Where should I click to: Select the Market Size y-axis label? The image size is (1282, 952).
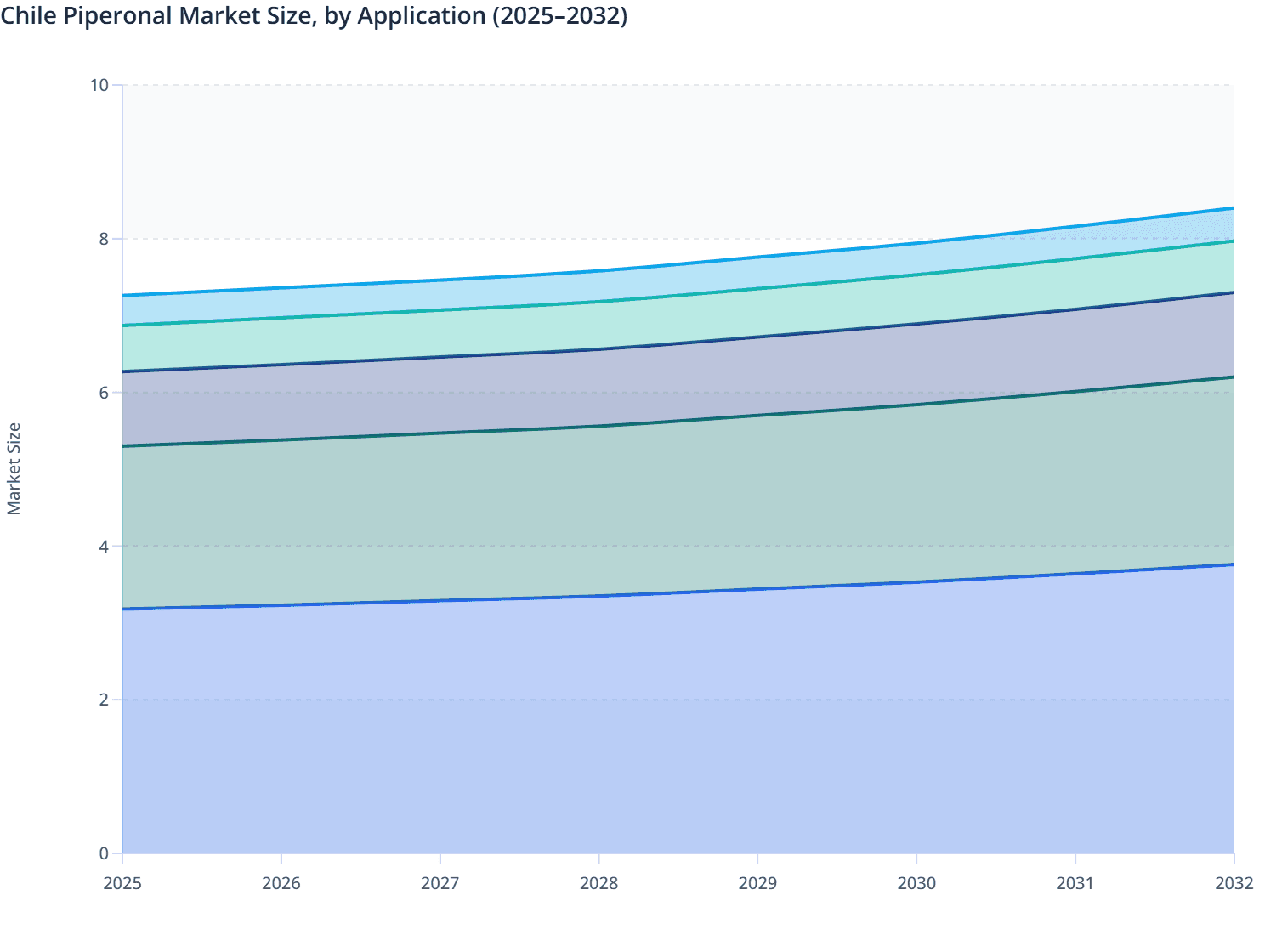point(15,466)
